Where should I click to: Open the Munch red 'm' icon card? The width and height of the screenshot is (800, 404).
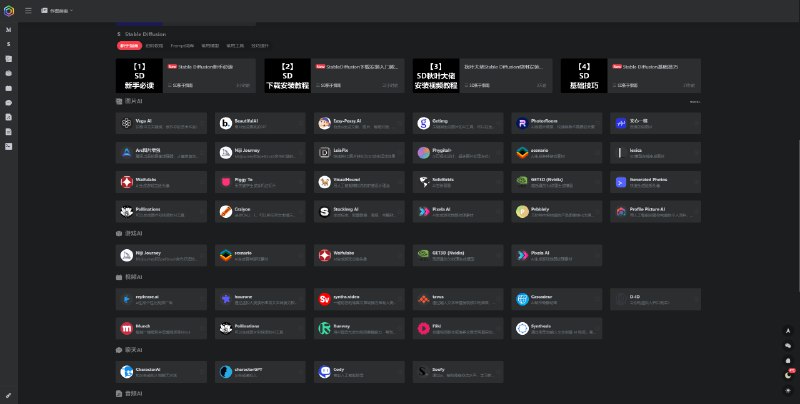click(x=161, y=329)
